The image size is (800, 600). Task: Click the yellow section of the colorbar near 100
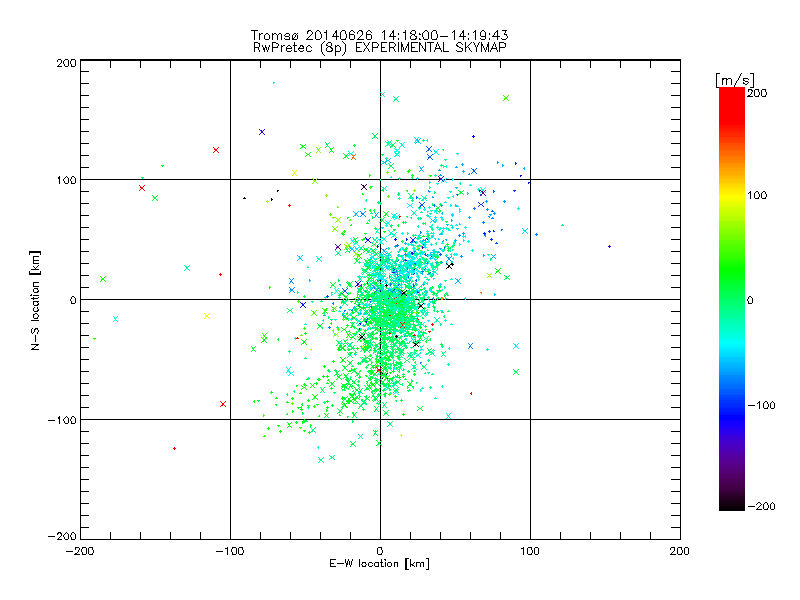point(732,195)
